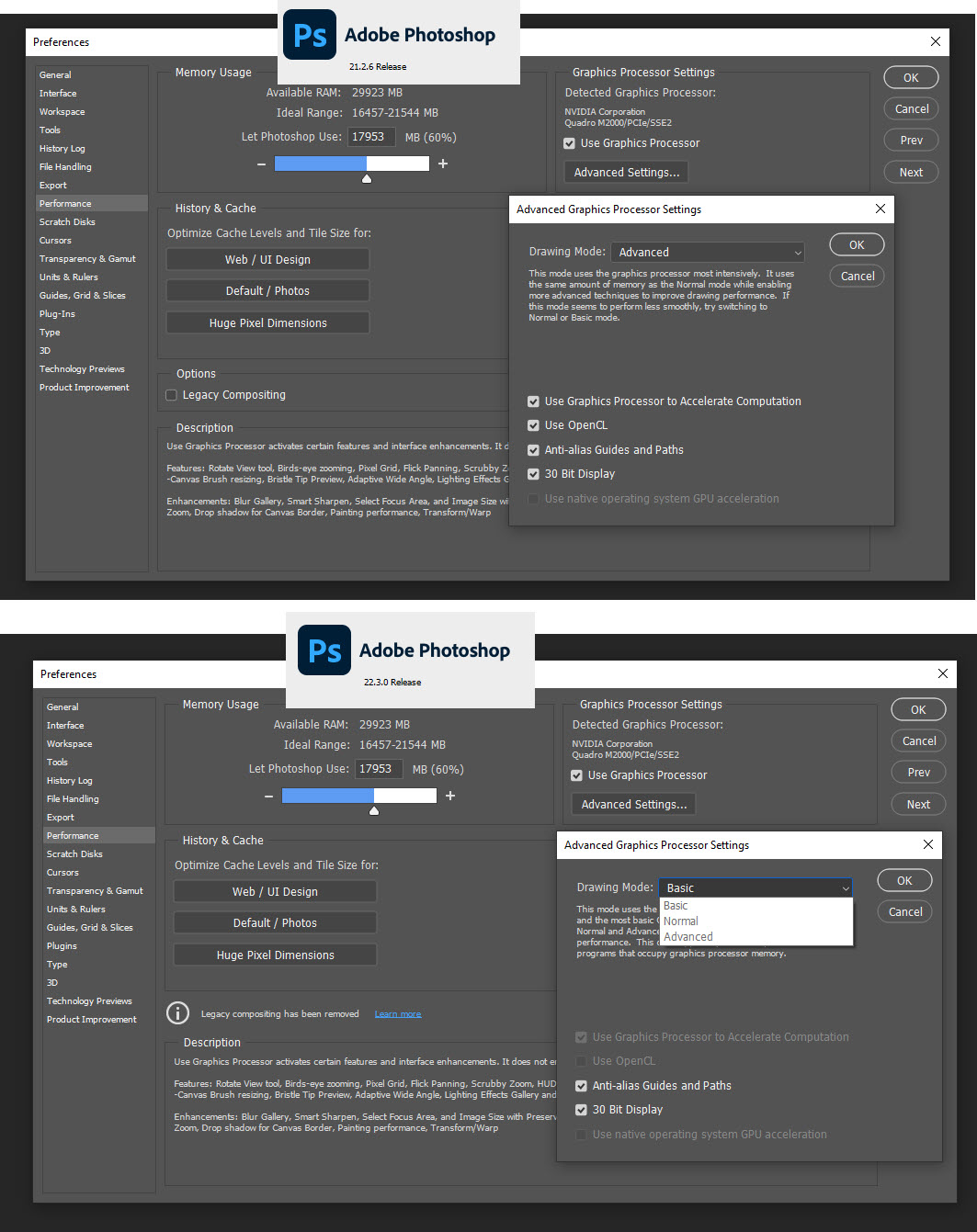Open the Drawing Mode dropdown set to Advanced
Image resolution: width=977 pixels, height=1232 pixels.
coord(708,253)
